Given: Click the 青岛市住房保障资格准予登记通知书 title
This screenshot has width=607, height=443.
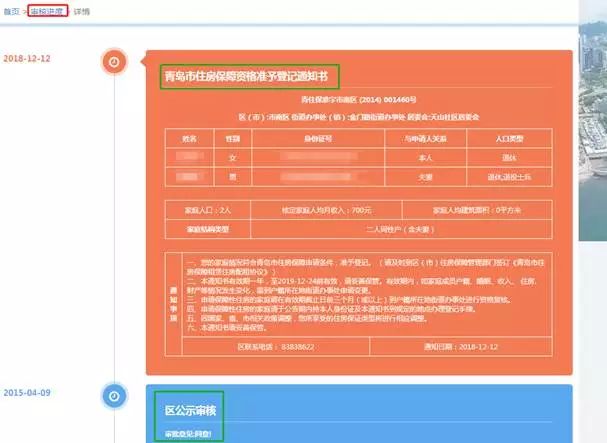Looking at the screenshot, I should [x=246, y=77].
